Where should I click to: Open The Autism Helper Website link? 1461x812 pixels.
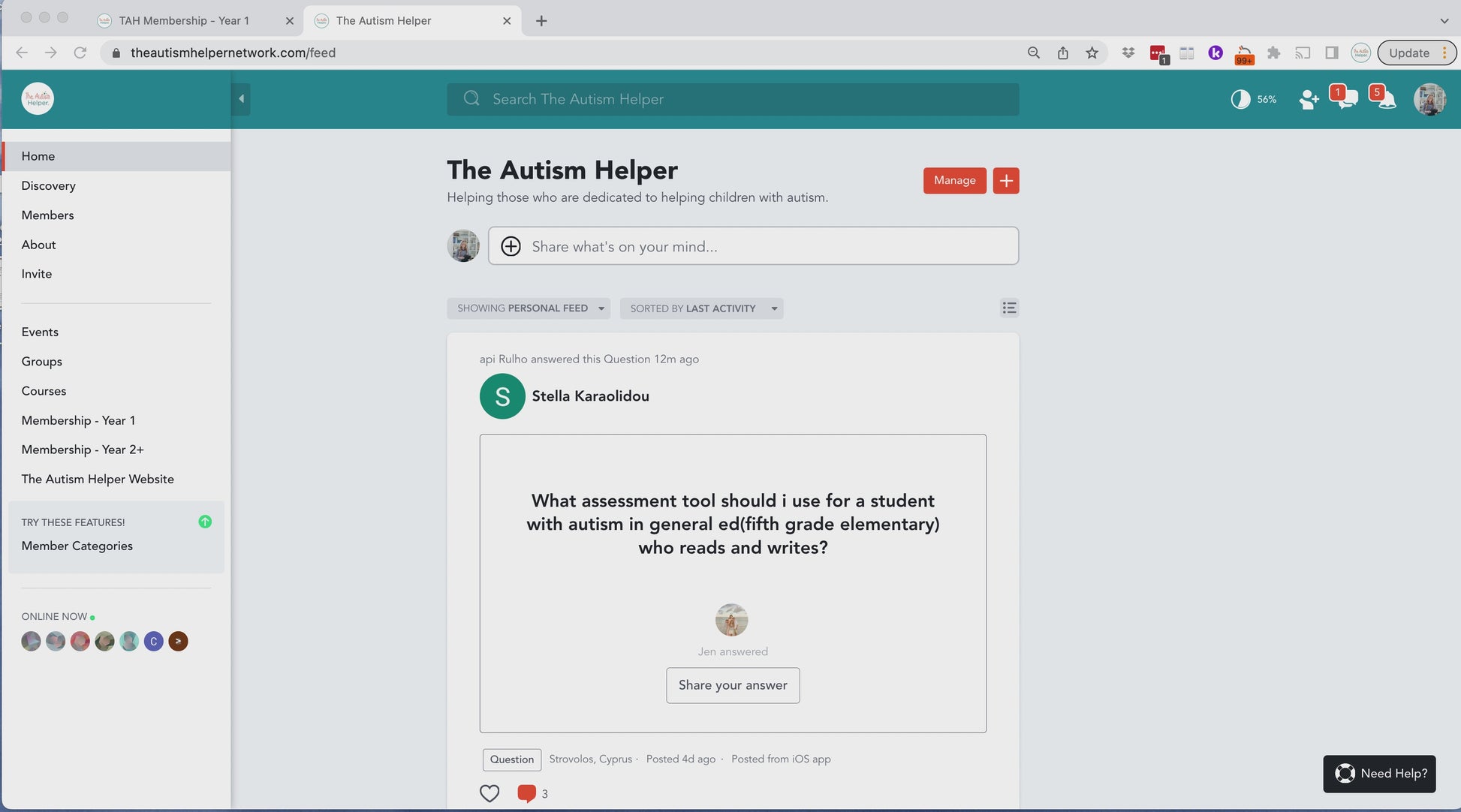[98, 479]
